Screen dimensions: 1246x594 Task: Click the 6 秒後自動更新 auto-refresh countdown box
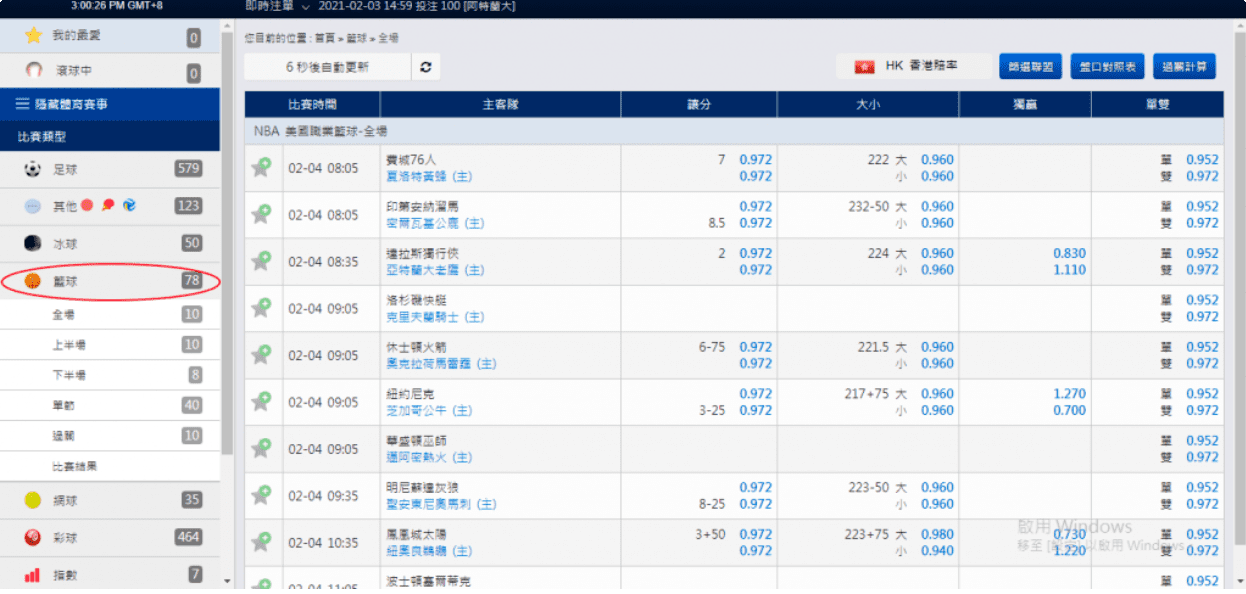[327, 67]
